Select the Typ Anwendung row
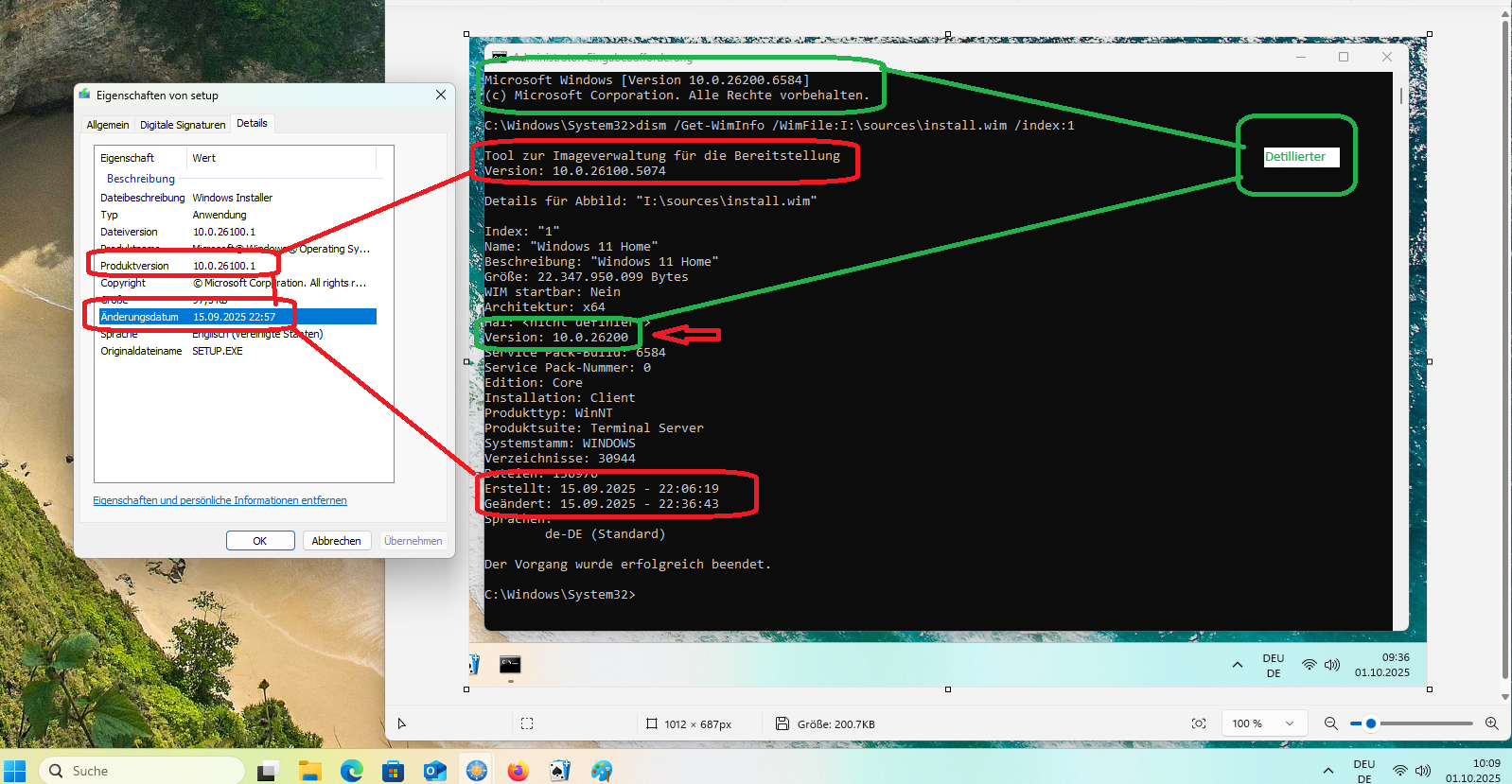This screenshot has width=1512, height=784. click(237, 215)
